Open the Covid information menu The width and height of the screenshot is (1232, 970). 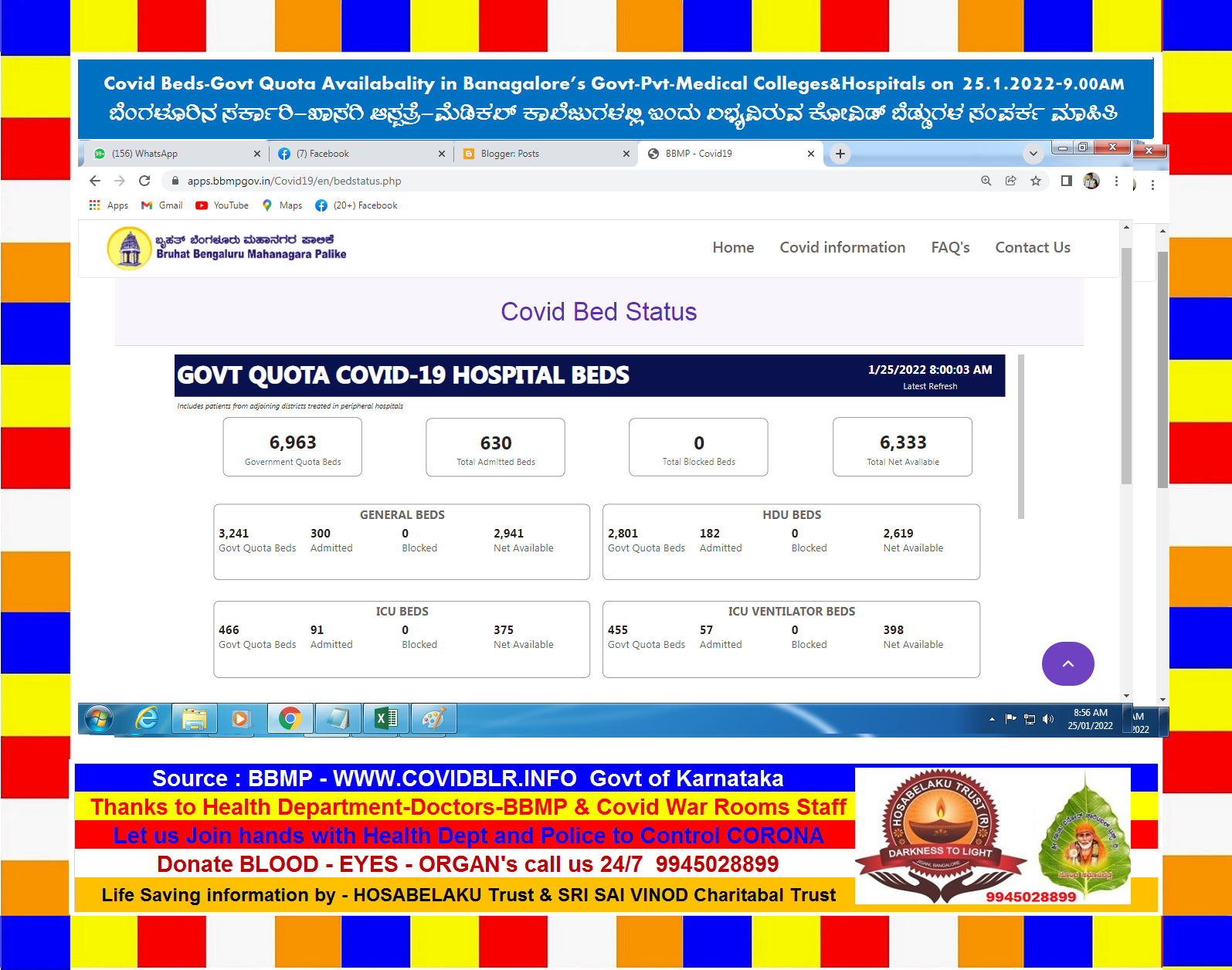tap(843, 247)
